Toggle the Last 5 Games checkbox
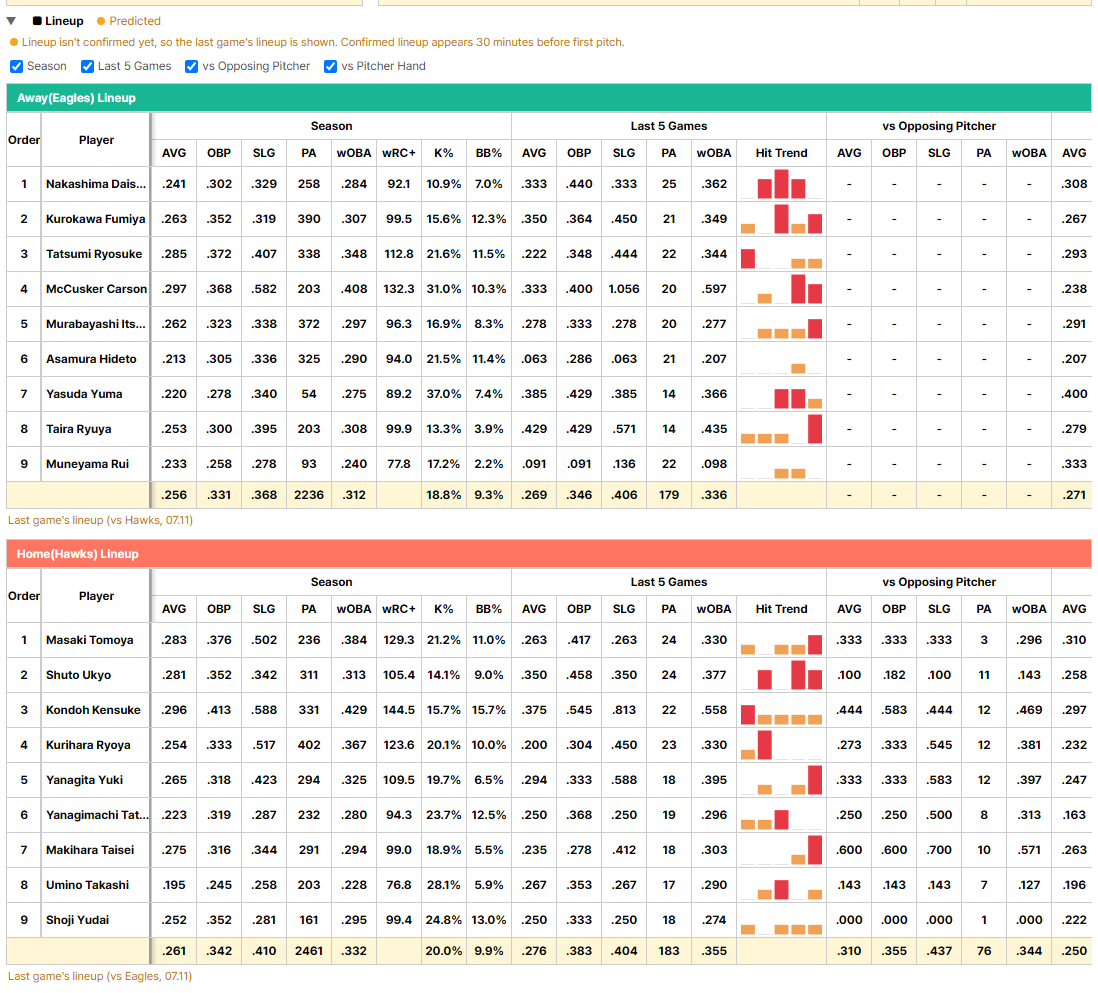The width and height of the screenshot is (1098, 993). (88, 67)
